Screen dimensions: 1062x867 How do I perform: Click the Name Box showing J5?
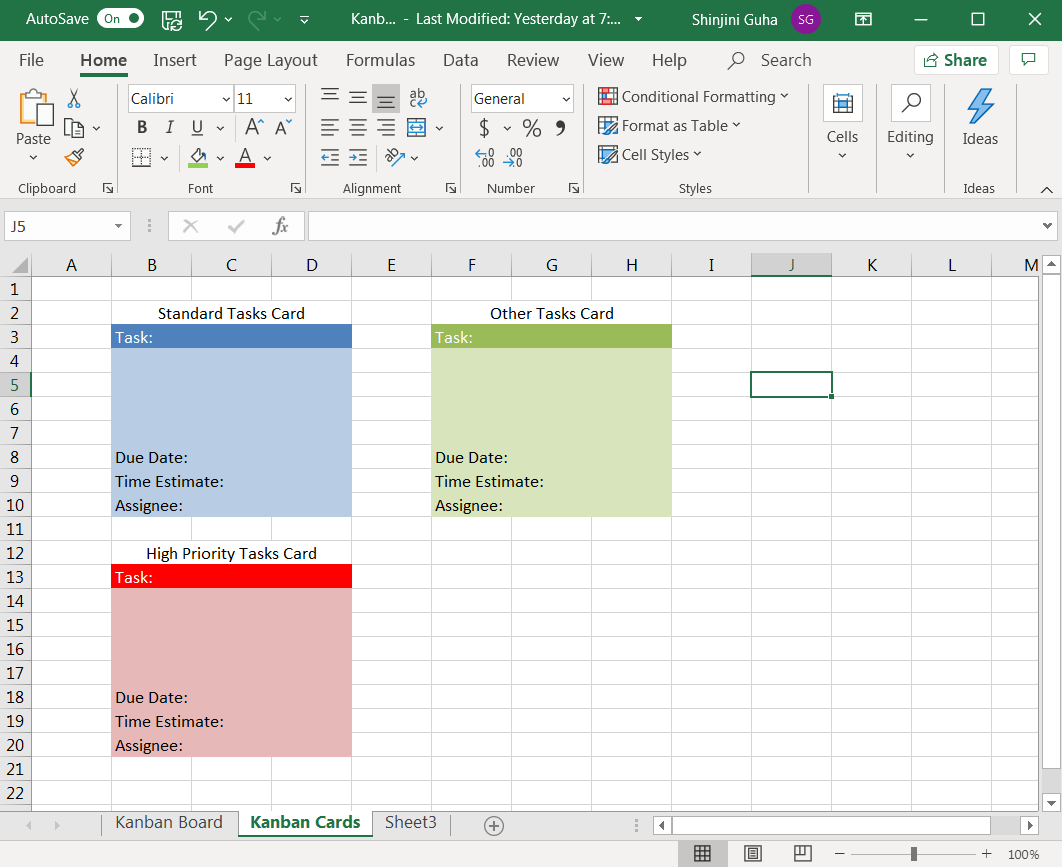pos(58,226)
